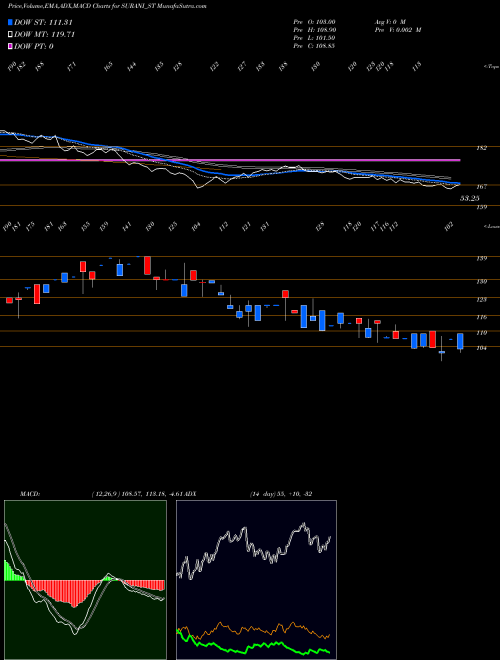Click the 123 price axis label

tap(481, 300)
